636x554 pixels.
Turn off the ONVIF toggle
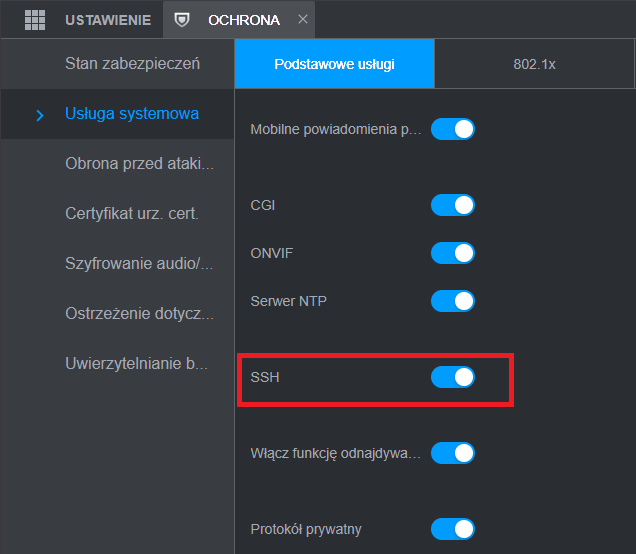click(452, 253)
